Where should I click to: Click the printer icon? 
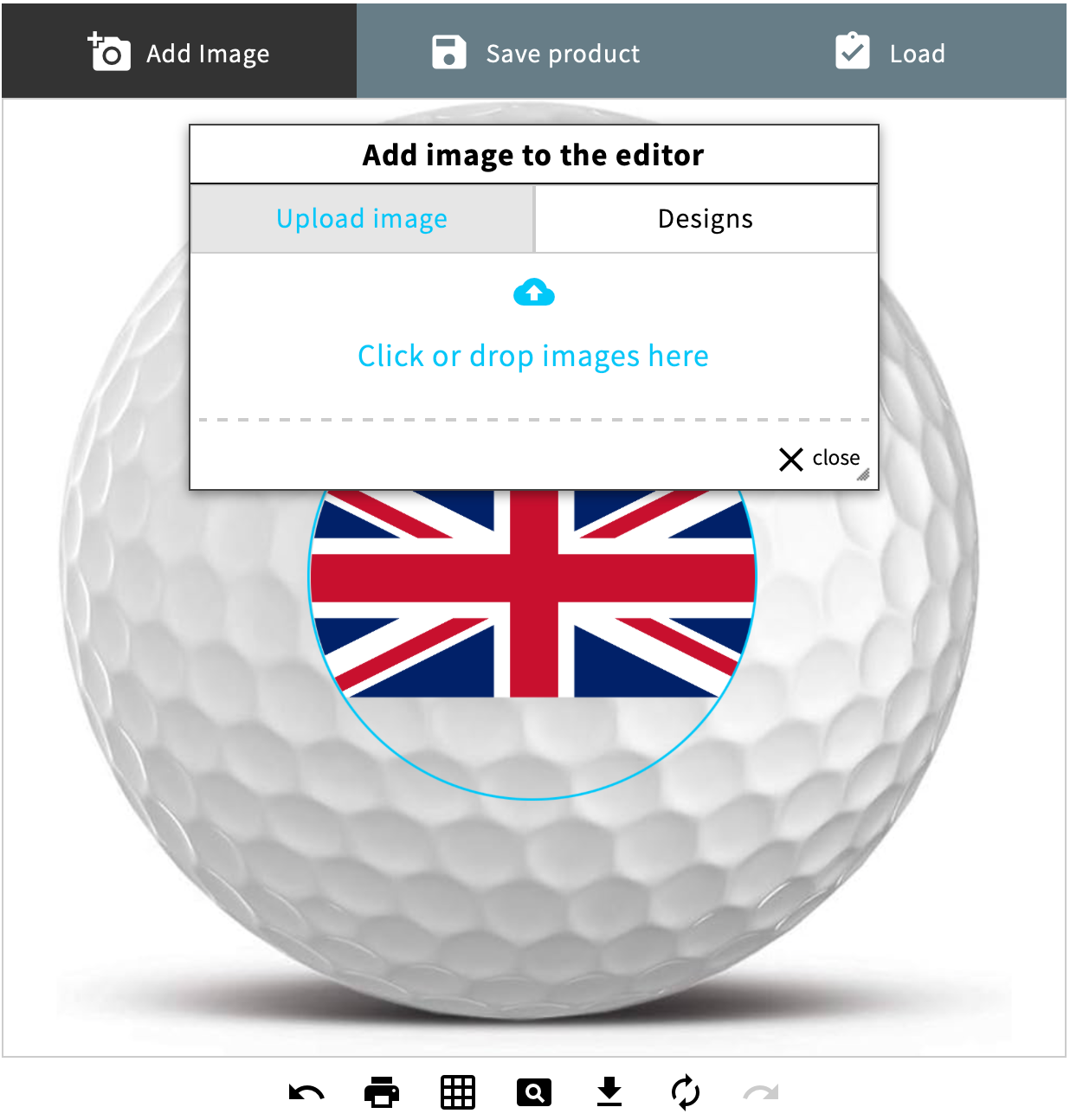[382, 1092]
